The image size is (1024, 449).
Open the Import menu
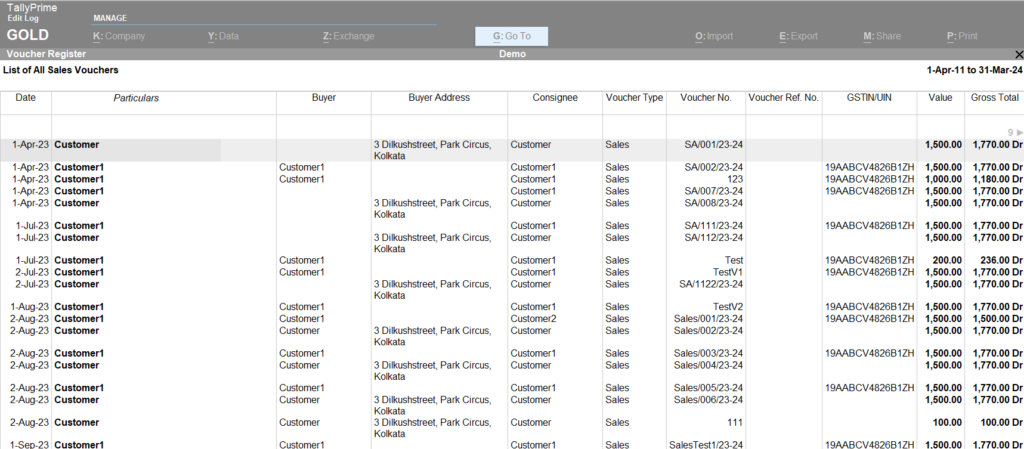[714, 37]
